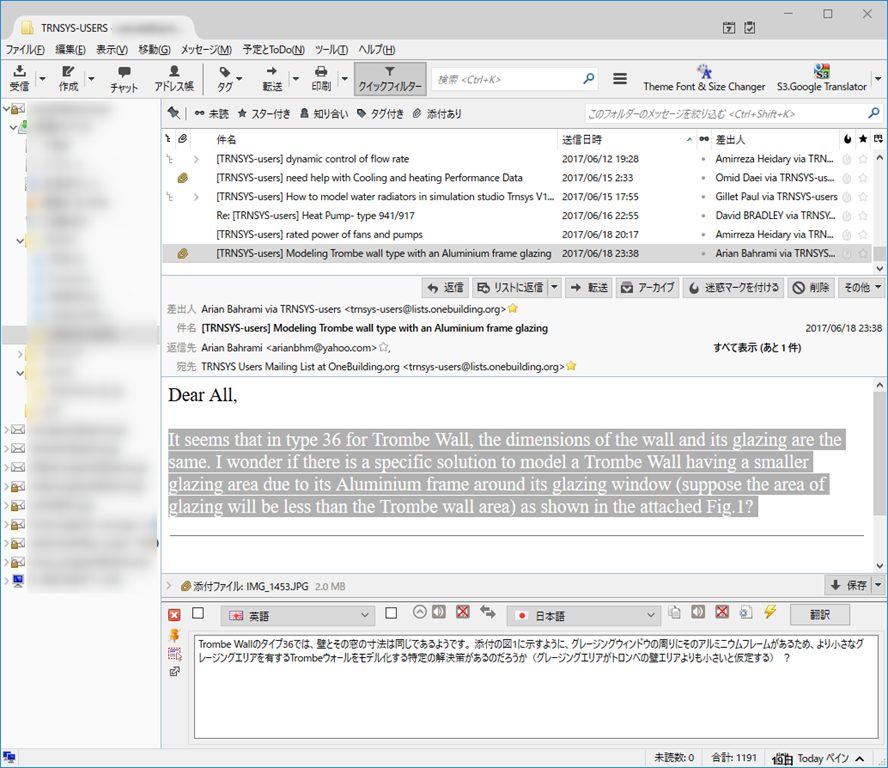
Task: Open the 編集(E) menu
Action: pos(70,50)
